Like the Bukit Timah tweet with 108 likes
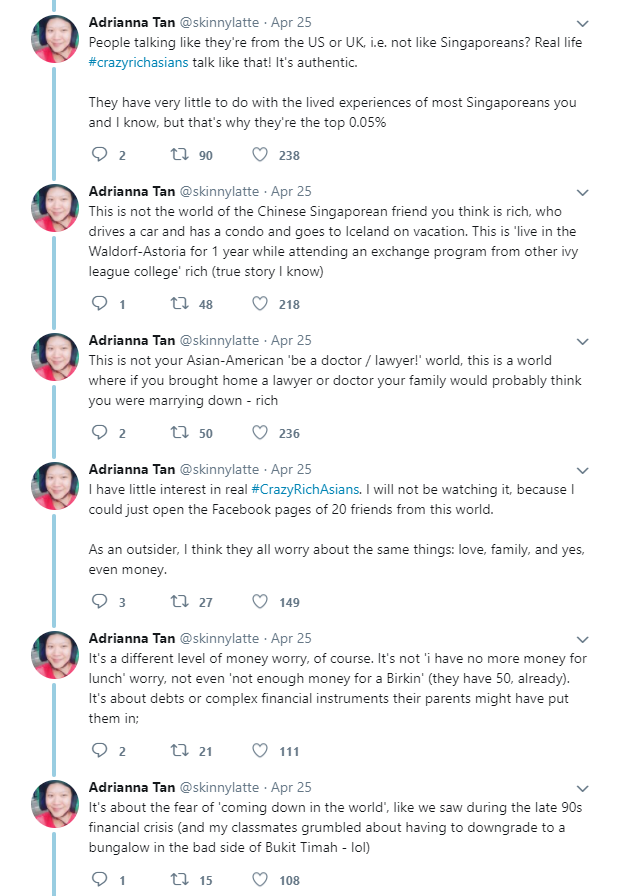This screenshot has height=896, width=619. pos(260,880)
